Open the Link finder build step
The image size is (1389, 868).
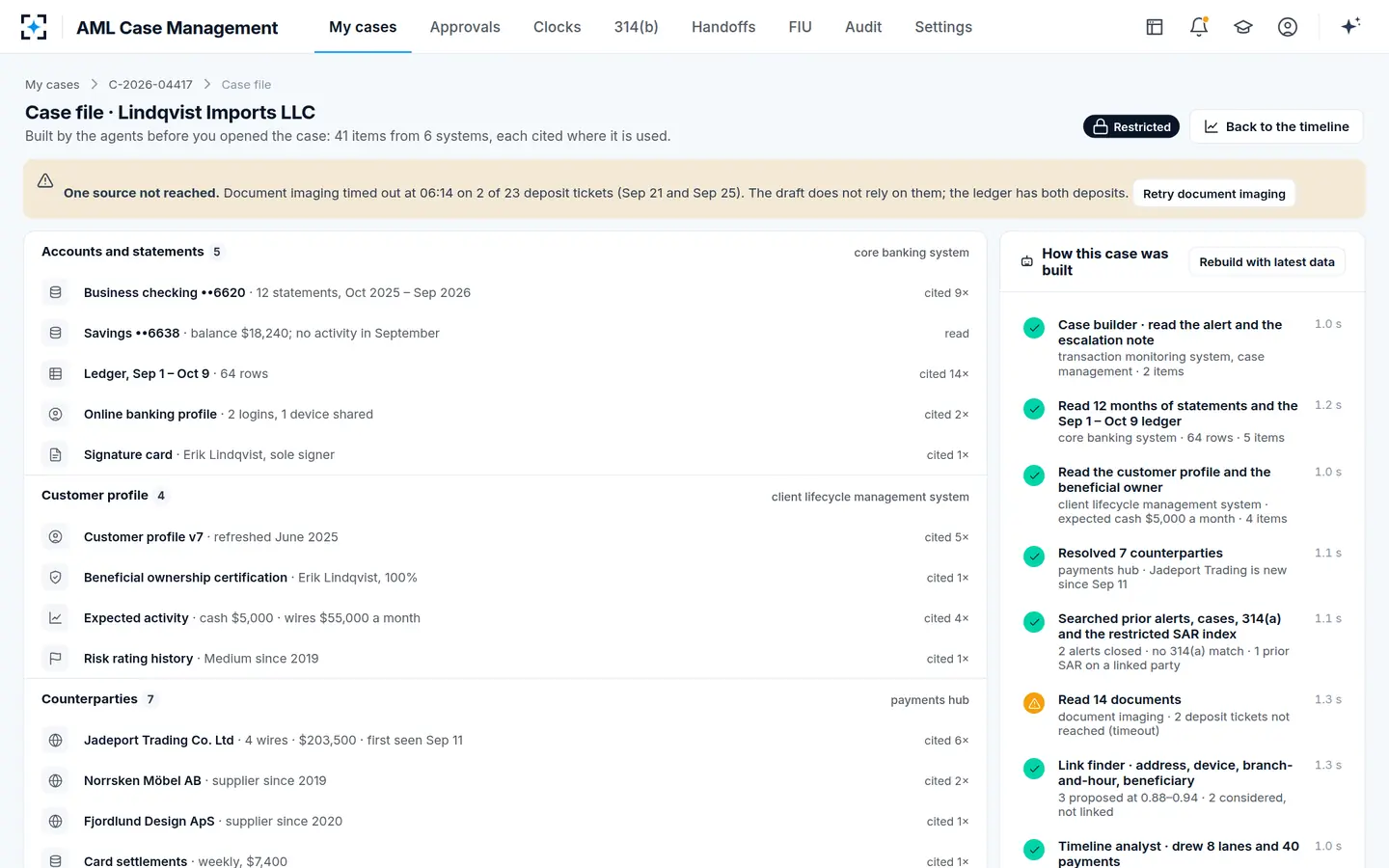click(1183, 788)
